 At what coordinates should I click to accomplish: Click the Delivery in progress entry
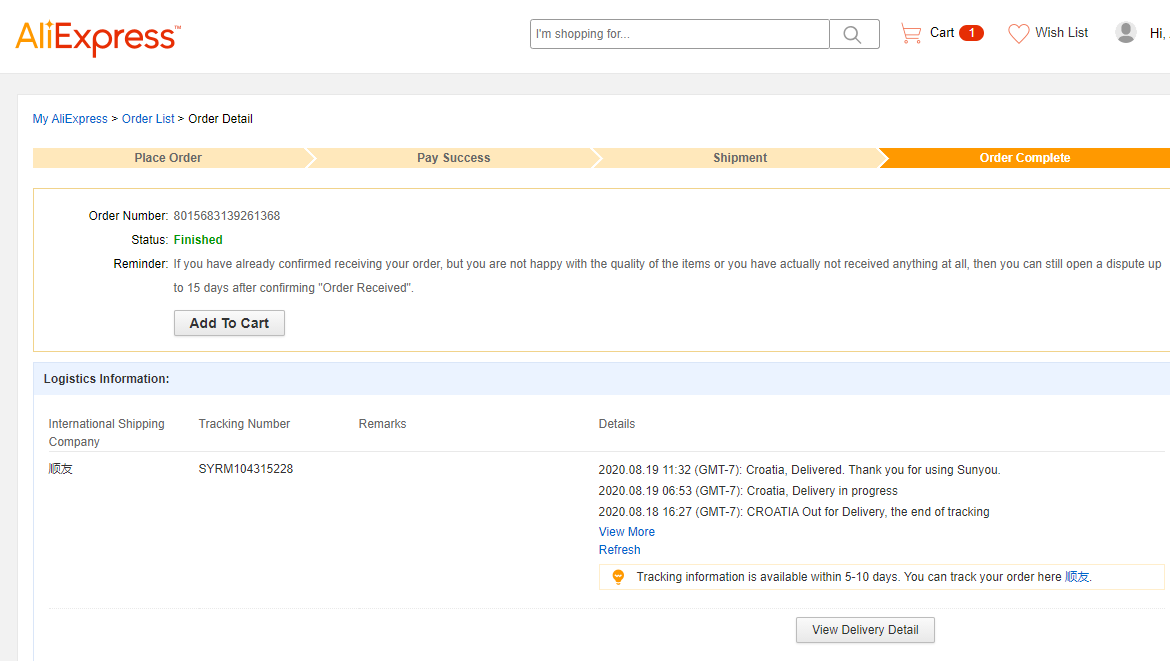[748, 491]
